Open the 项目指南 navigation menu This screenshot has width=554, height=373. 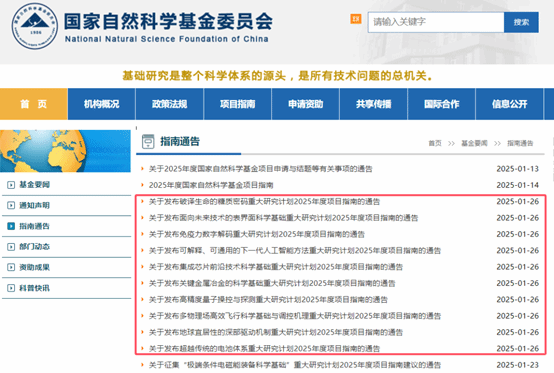(237, 104)
